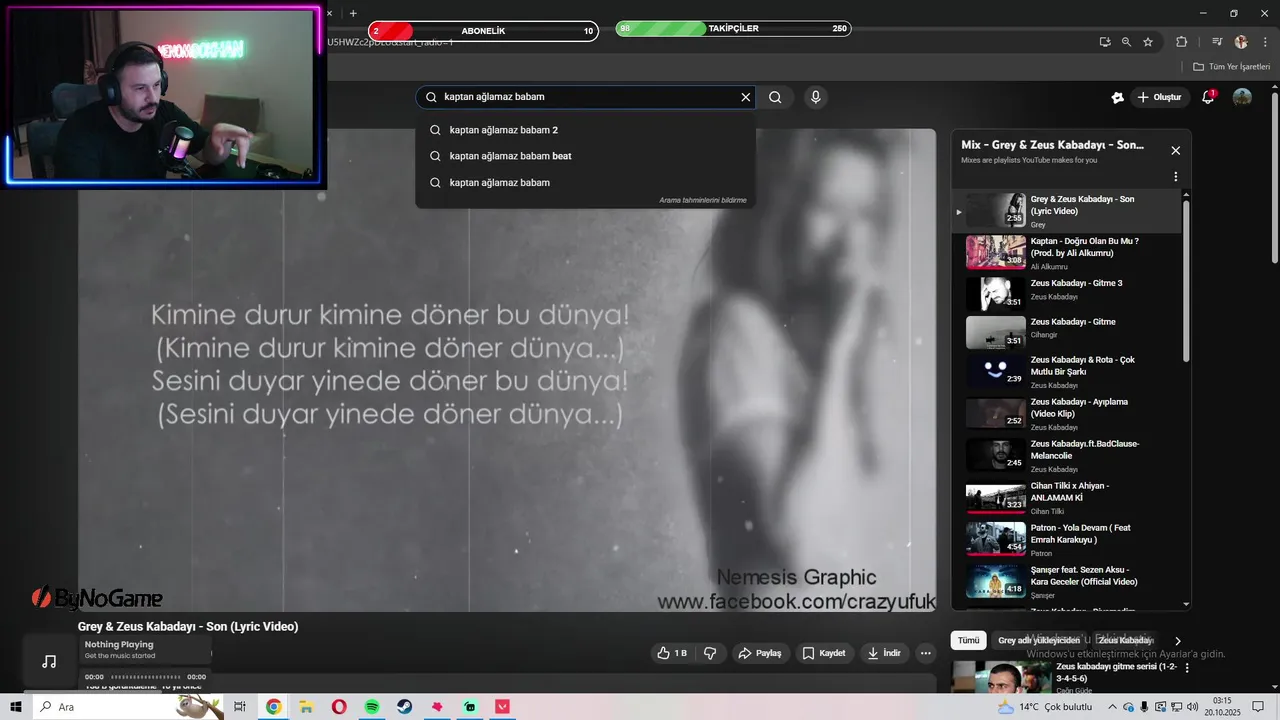Open File Explorer from taskbar

[306, 707]
